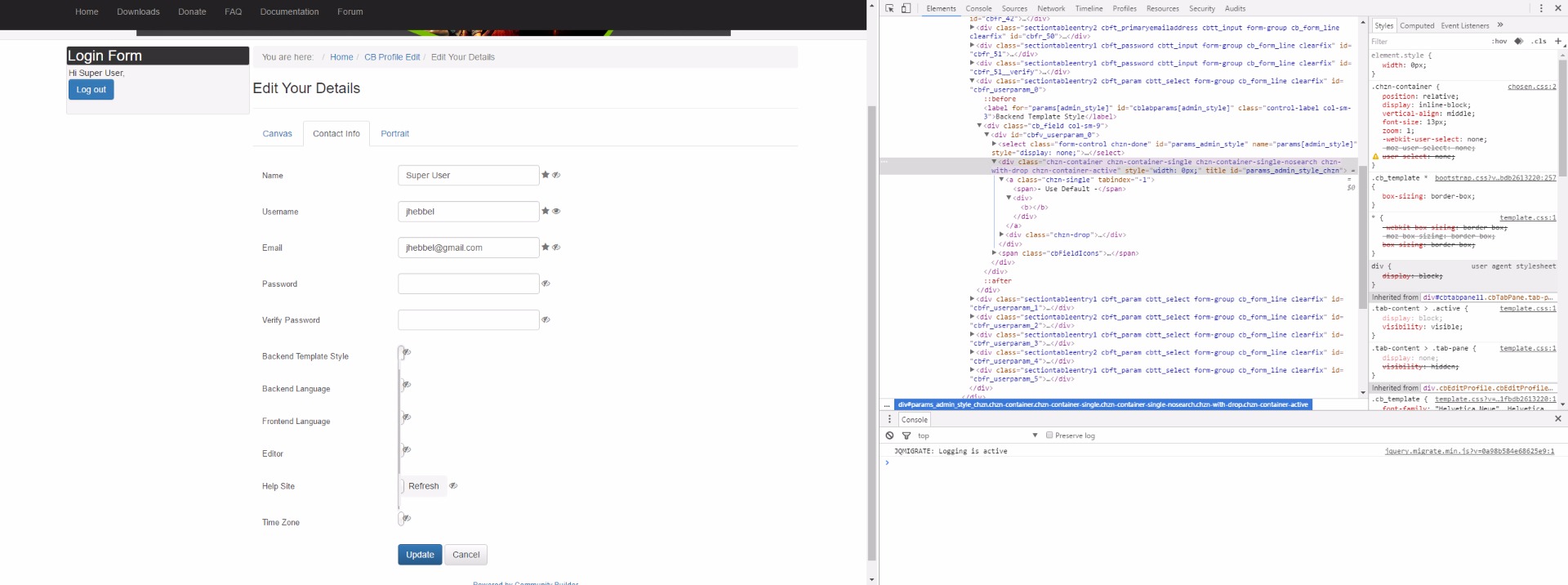Screen dimensions: 1568x585
Task: Click the Log out button
Action: (x=91, y=90)
